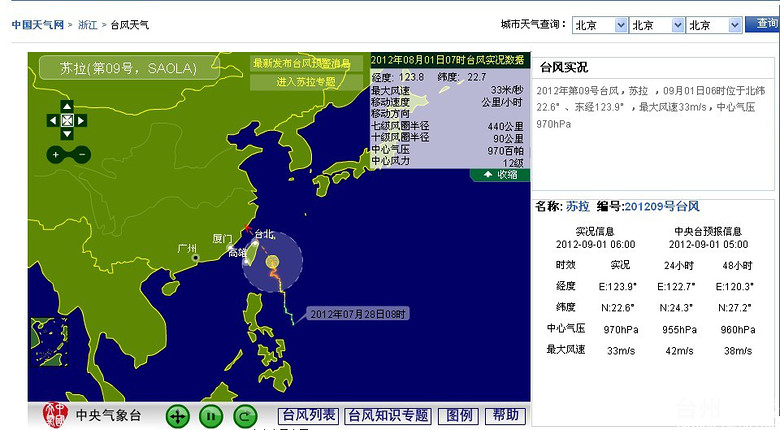Viewport: 780px width, 430px height.
Task: Pan the typhoon map down
Action: pyautogui.click(x=67, y=134)
